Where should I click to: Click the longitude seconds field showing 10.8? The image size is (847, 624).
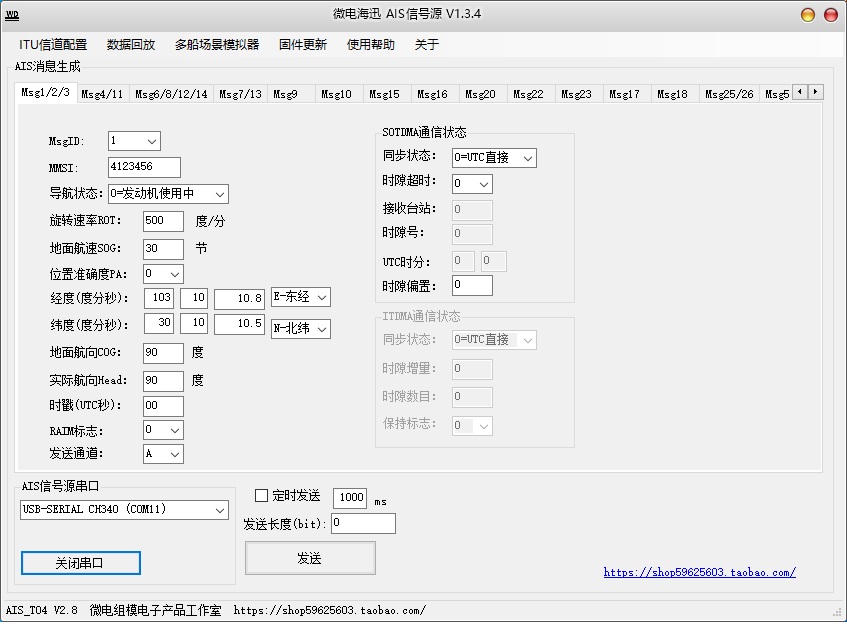click(x=239, y=299)
